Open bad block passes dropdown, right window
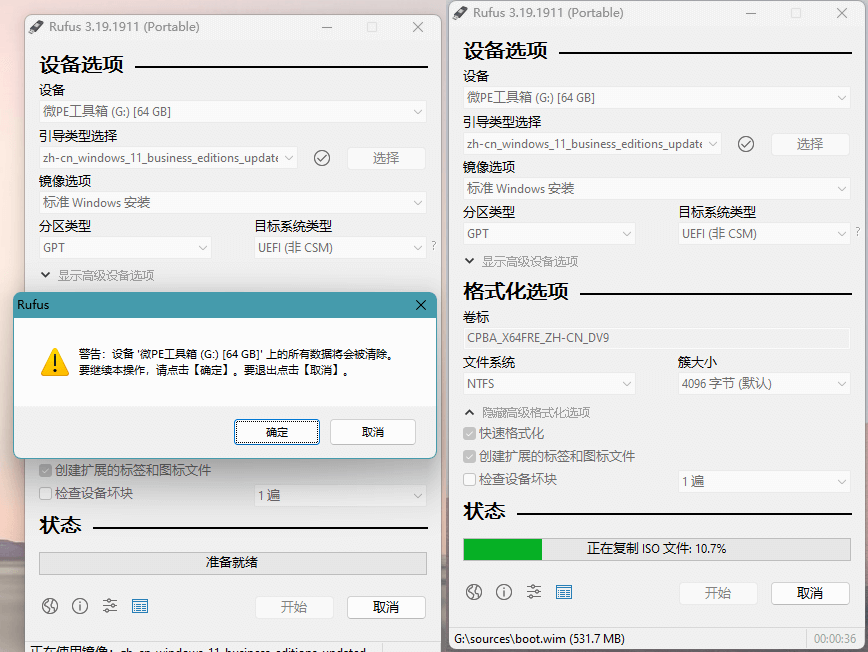Image resolution: width=868 pixels, height=652 pixels. [x=764, y=482]
